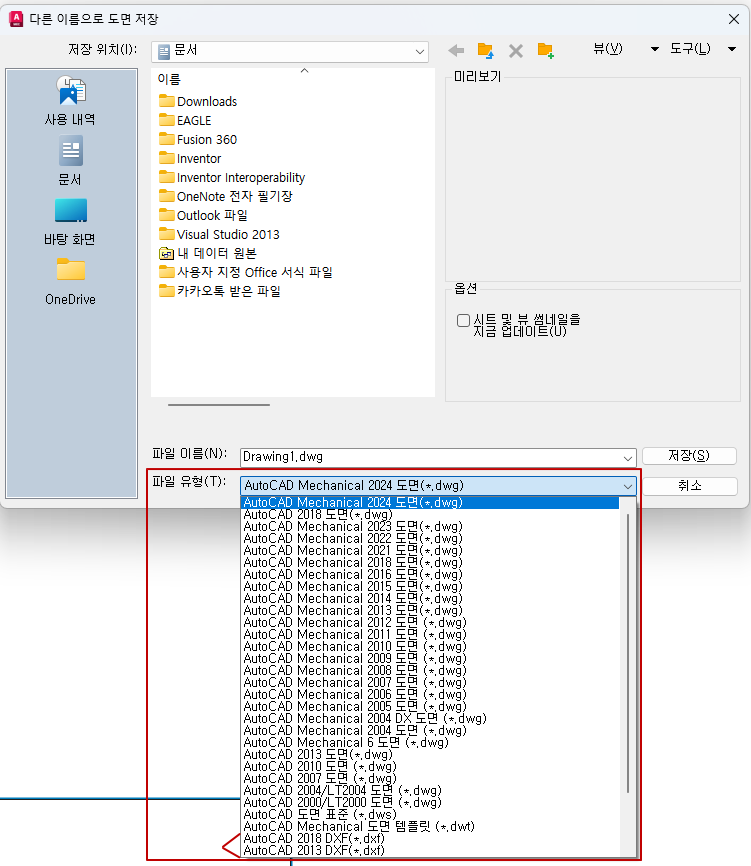The width and height of the screenshot is (751, 866).
Task: Click the delete X toolbar icon
Action: [x=516, y=51]
